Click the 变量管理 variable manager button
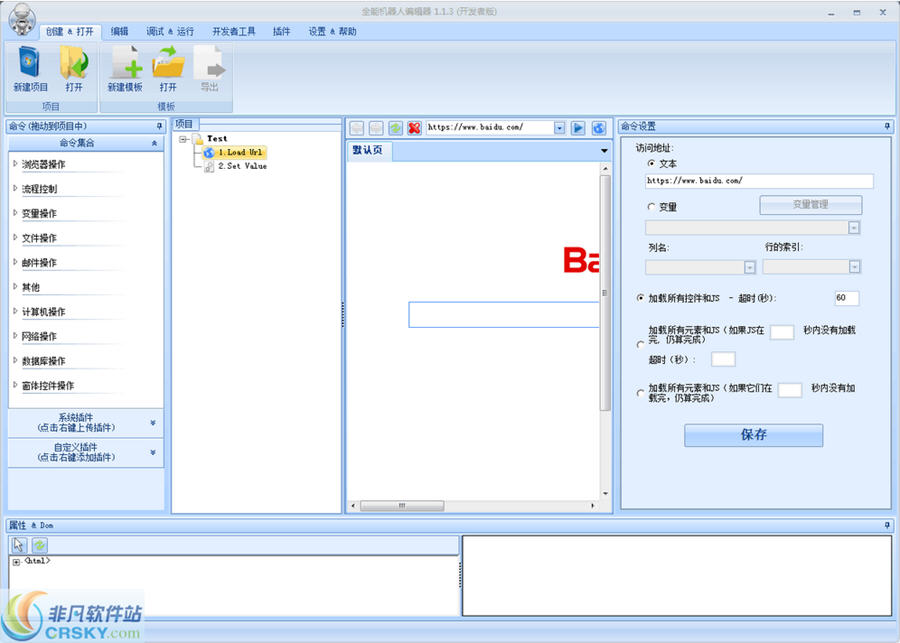This screenshot has height=643, width=900. pos(812,205)
